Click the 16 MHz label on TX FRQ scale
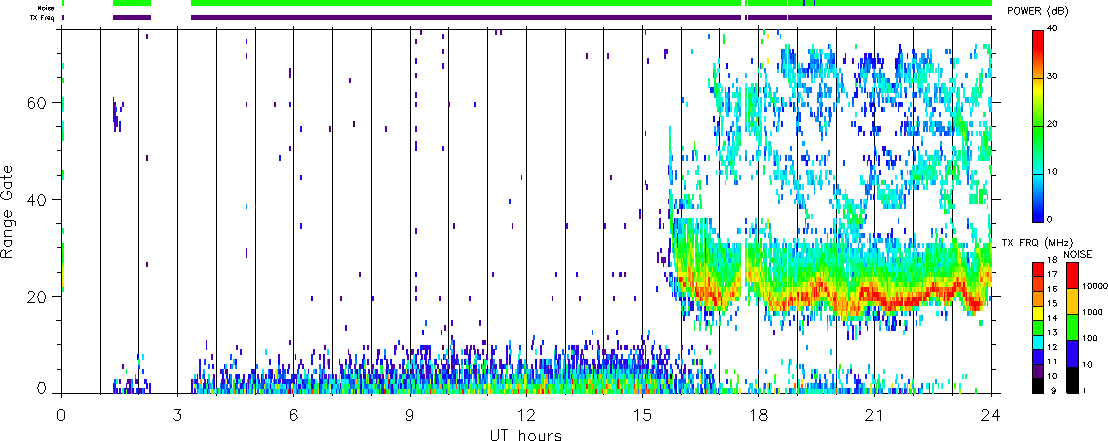1108x441 pixels. pos(1053,289)
